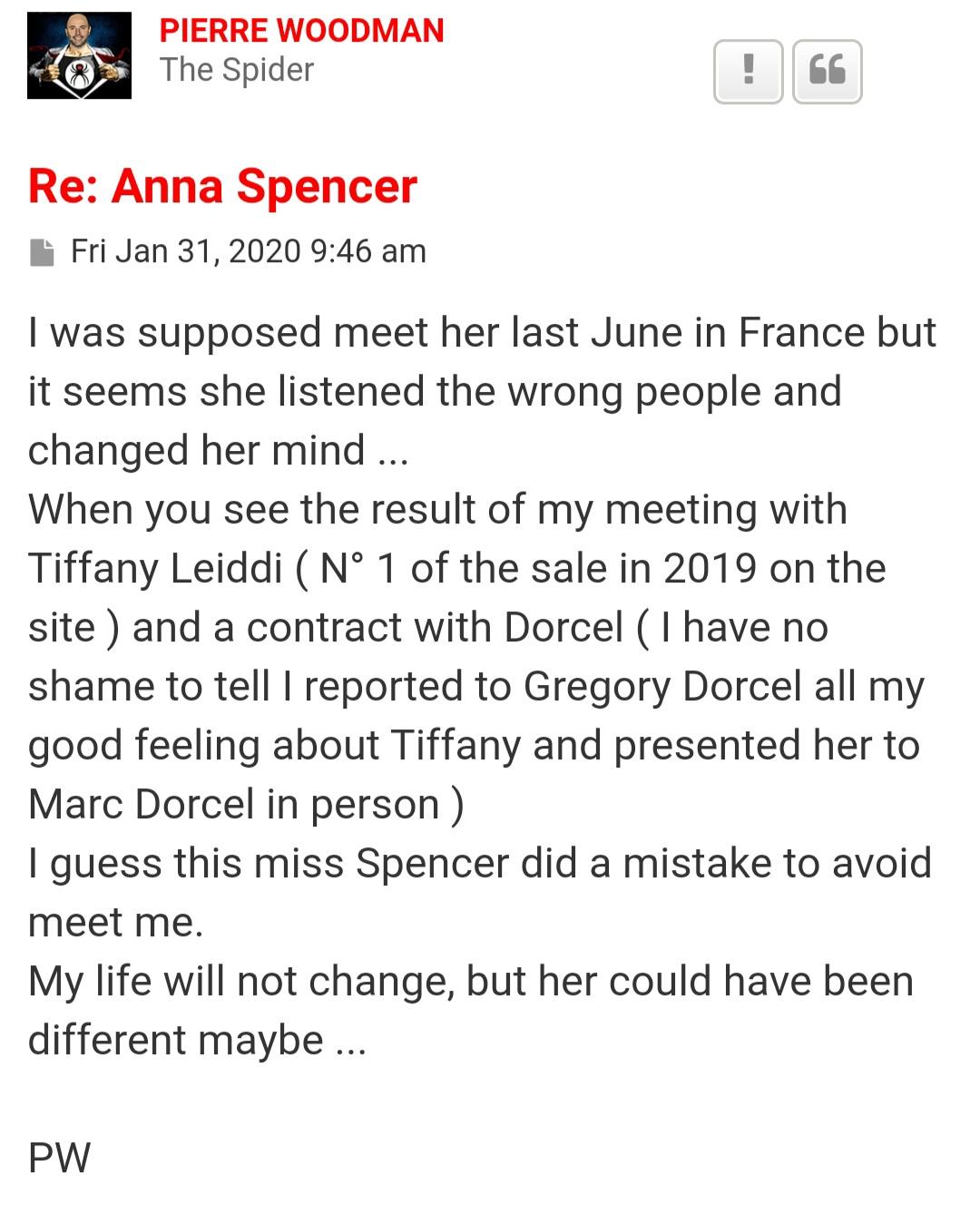980x1214 pixels.
Task: Click the text 'different maybe ...'
Action: point(197,1041)
